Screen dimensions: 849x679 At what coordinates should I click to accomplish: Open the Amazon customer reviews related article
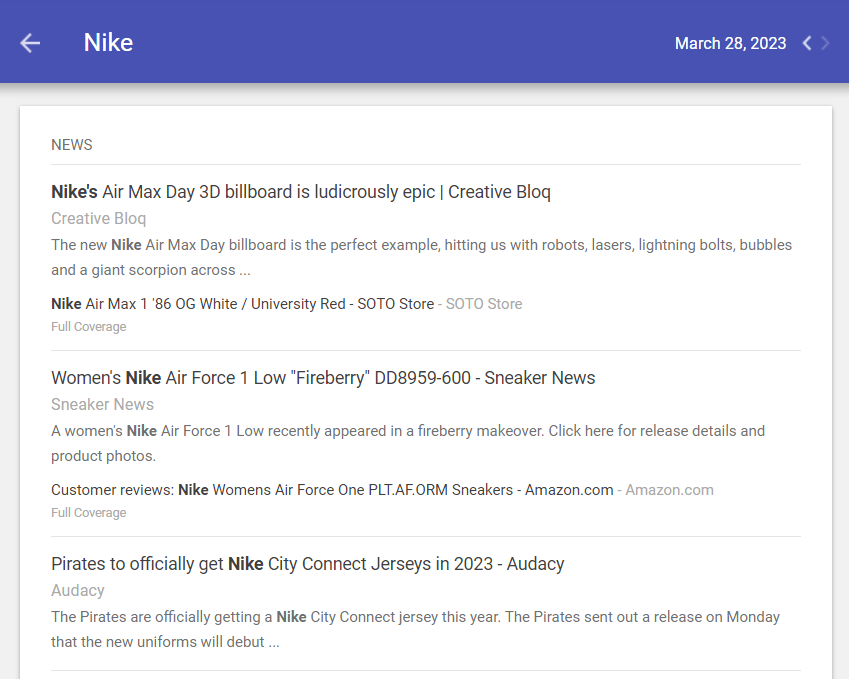(332, 490)
